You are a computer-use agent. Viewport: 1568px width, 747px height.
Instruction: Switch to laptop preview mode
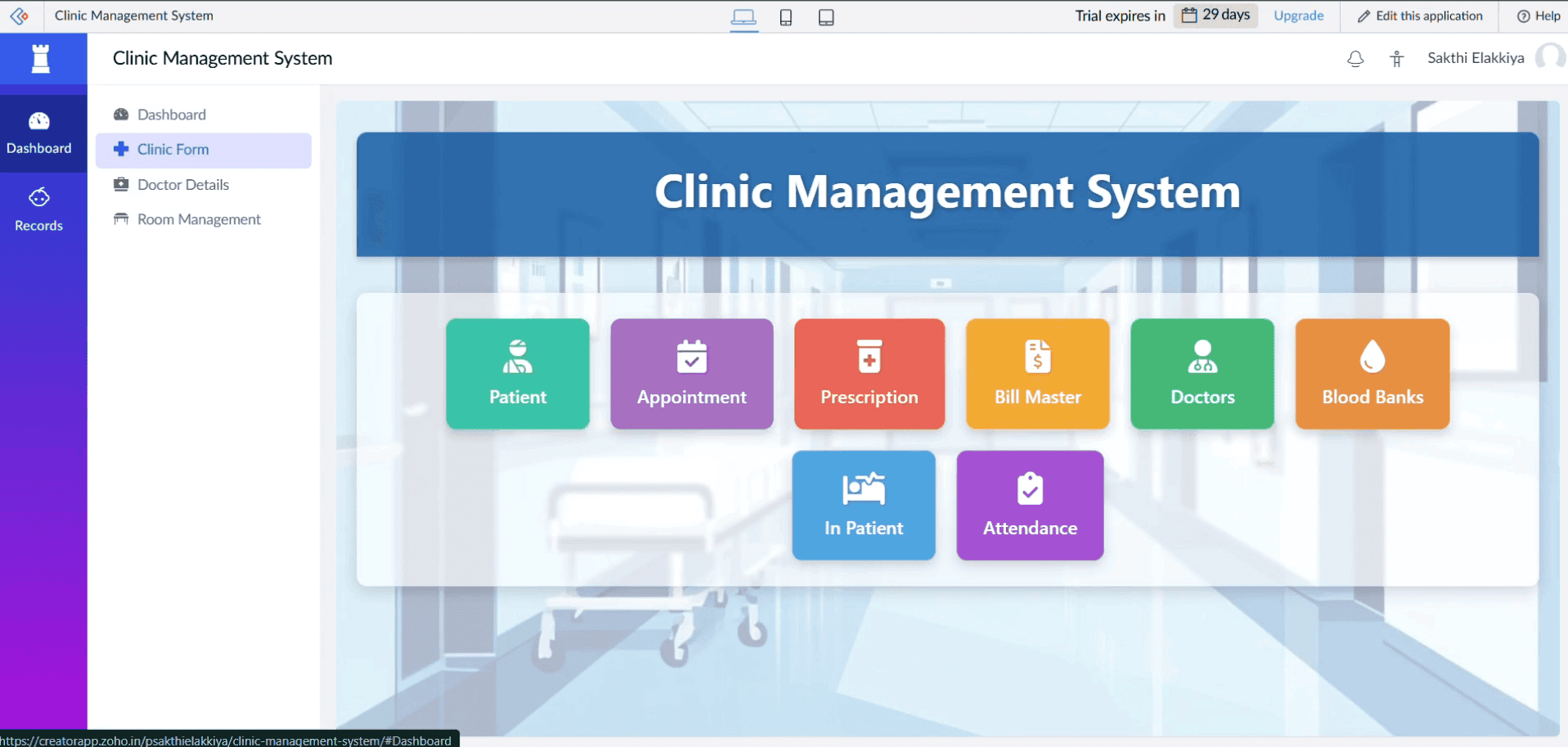pyautogui.click(x=744, y=16)
